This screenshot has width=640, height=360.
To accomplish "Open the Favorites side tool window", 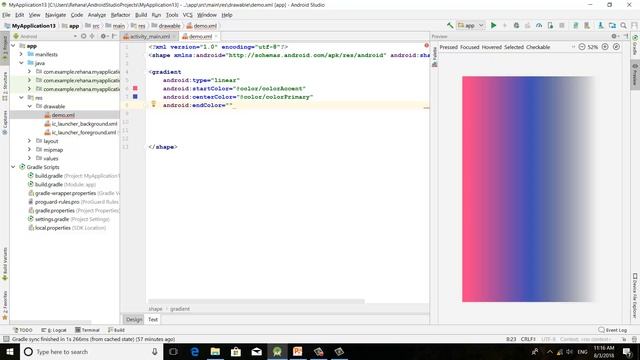I will [x=5, y=305].
